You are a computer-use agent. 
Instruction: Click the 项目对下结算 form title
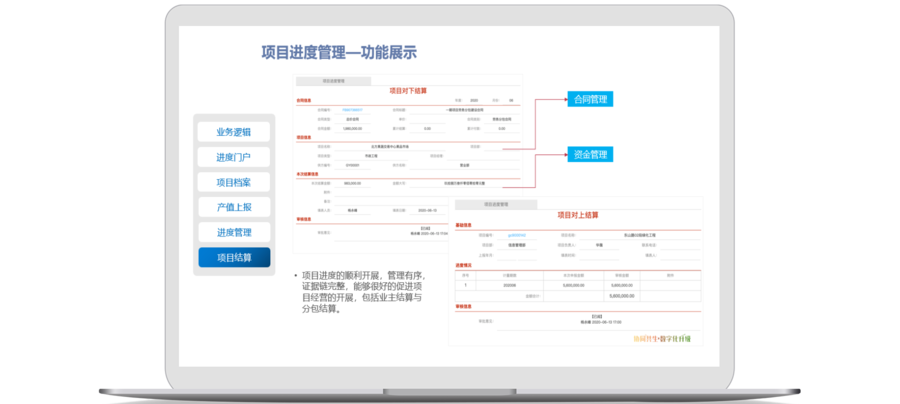click(x=408, y=90)
